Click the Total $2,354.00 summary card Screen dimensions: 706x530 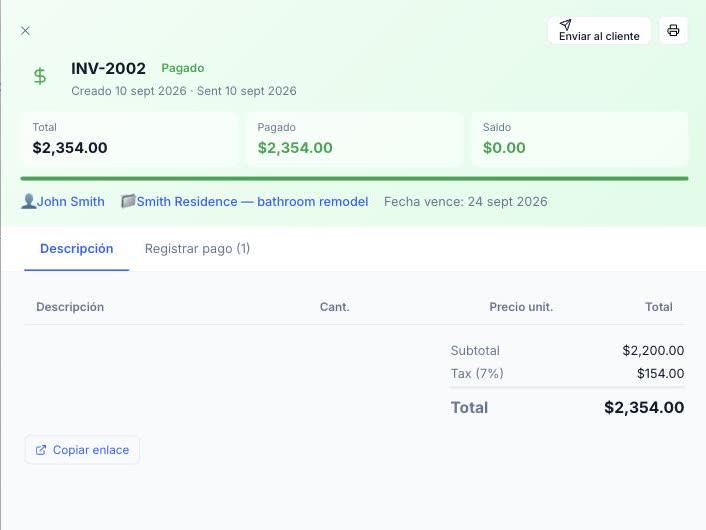[x=131, y=140]
